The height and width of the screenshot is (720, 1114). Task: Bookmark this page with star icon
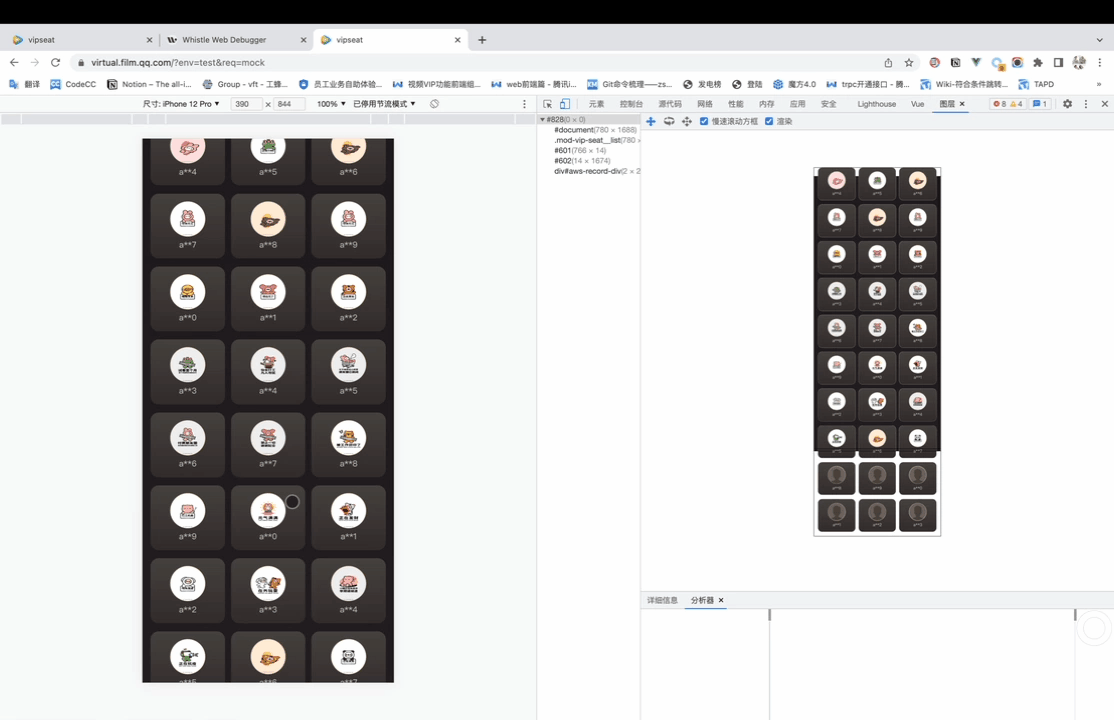tap(909, 63)
